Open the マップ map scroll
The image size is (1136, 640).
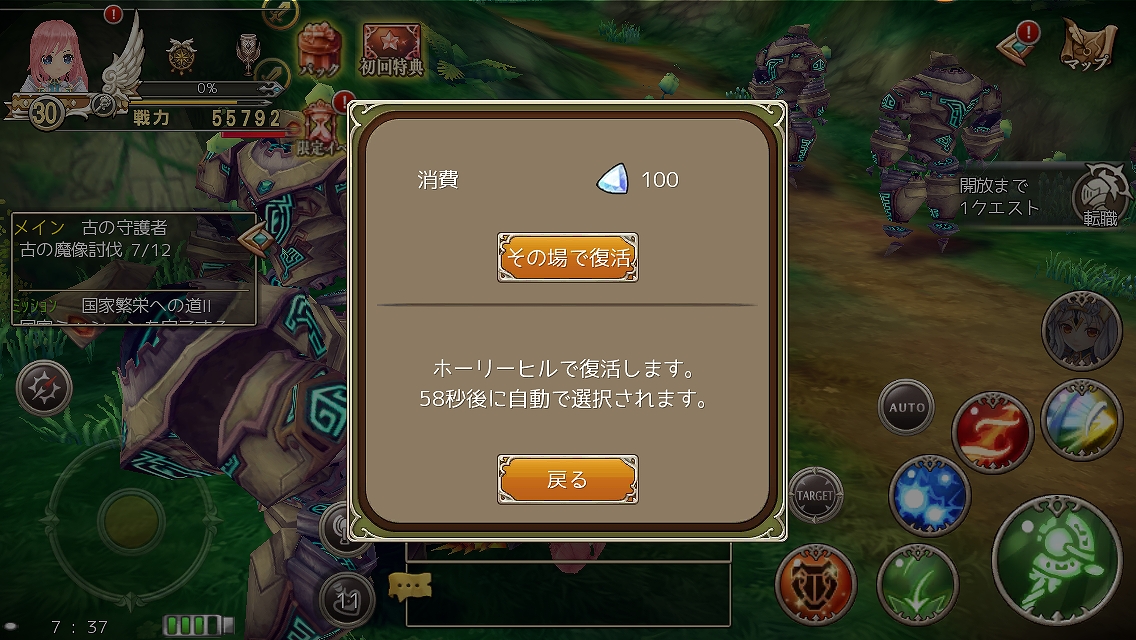1087,45
